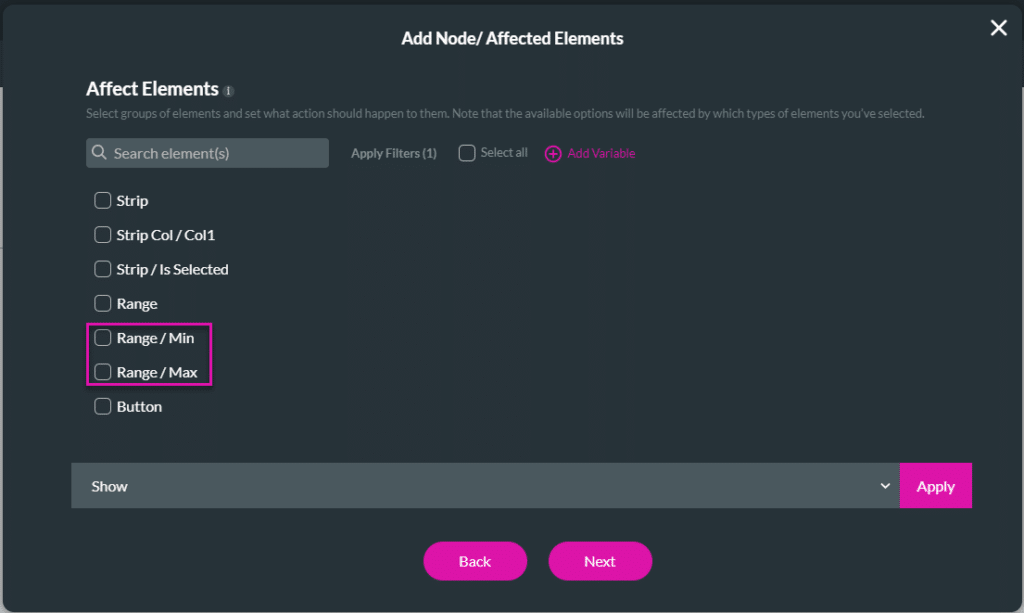Select the Range checkbox

click(x=102, y=304)
